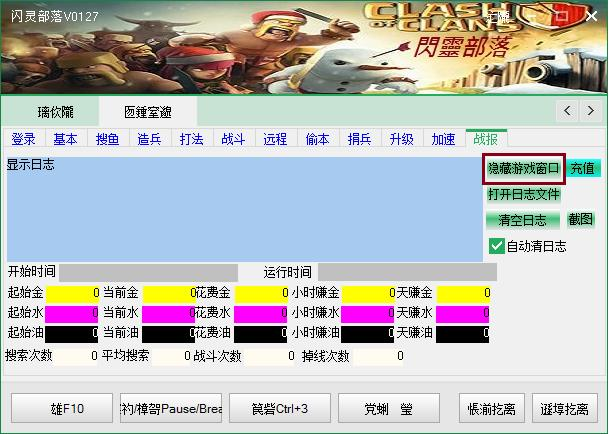The height and width of the screenshot is (434, 609).
Task: Click the yellow 天赚金 value box
Action: 463,294
